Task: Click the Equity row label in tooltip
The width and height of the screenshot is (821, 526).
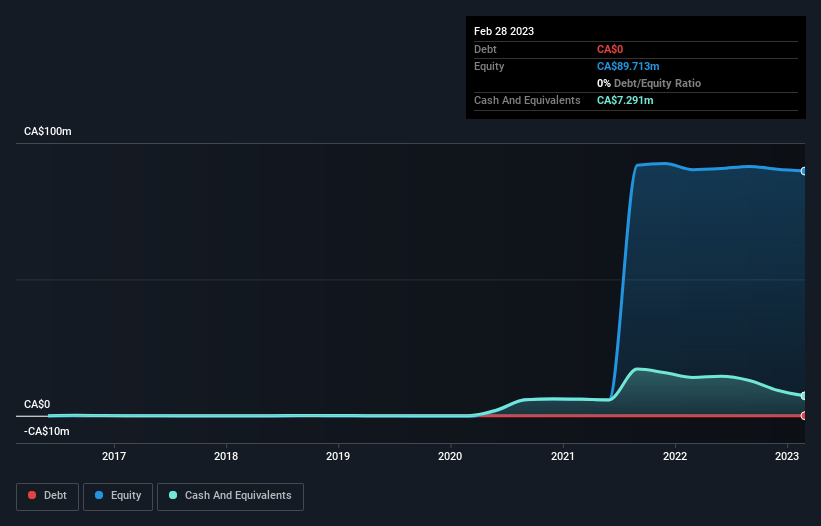Action: tap(489, 66)
